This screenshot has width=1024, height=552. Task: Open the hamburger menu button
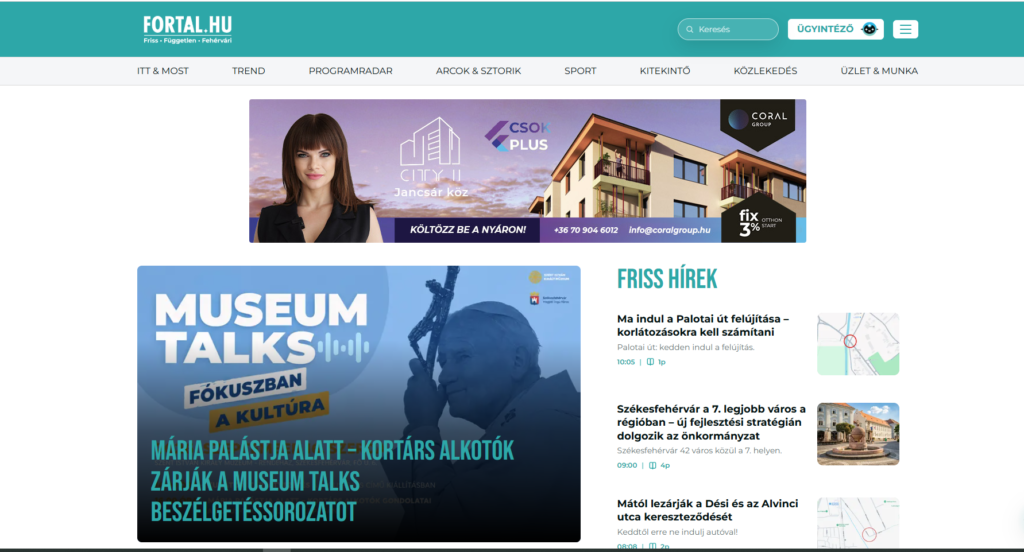pos(905,29)
